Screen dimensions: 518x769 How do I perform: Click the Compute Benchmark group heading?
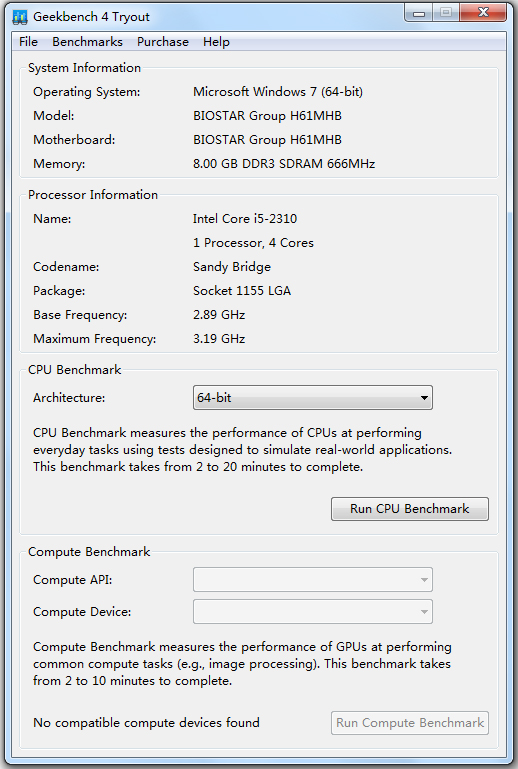89,552
